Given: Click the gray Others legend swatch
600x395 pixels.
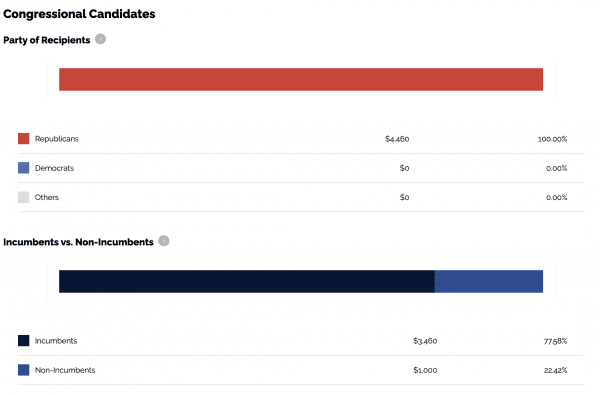Looking at the screenshot, I should point(24,197).
